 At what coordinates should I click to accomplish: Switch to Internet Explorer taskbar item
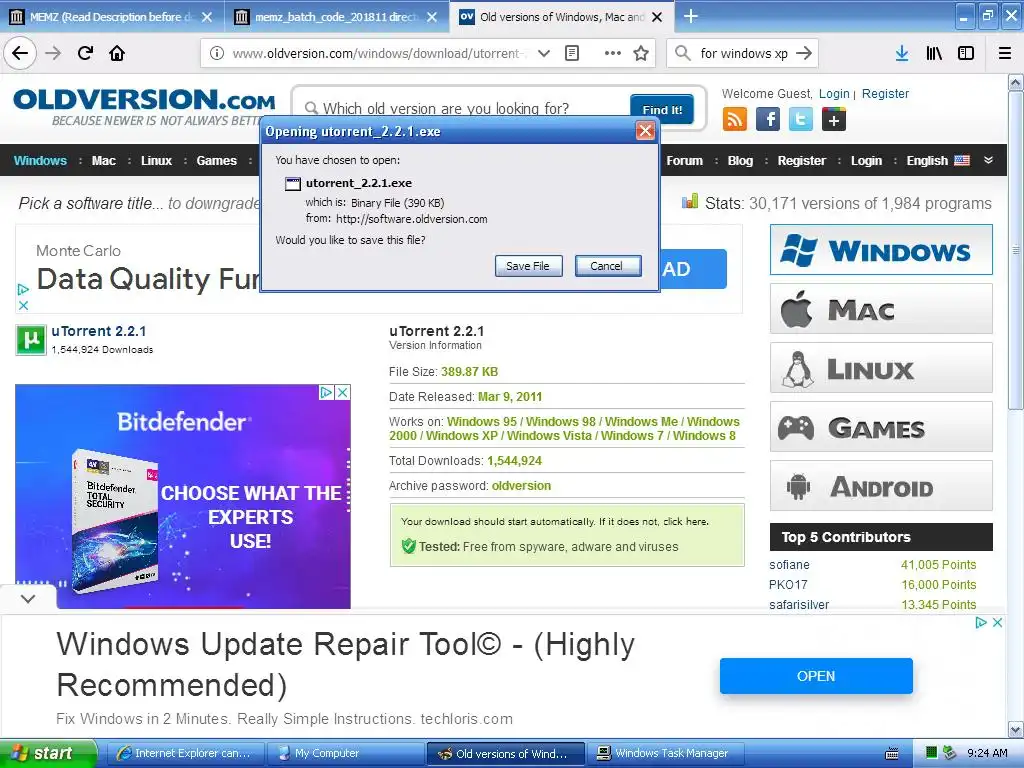[185, 753]
